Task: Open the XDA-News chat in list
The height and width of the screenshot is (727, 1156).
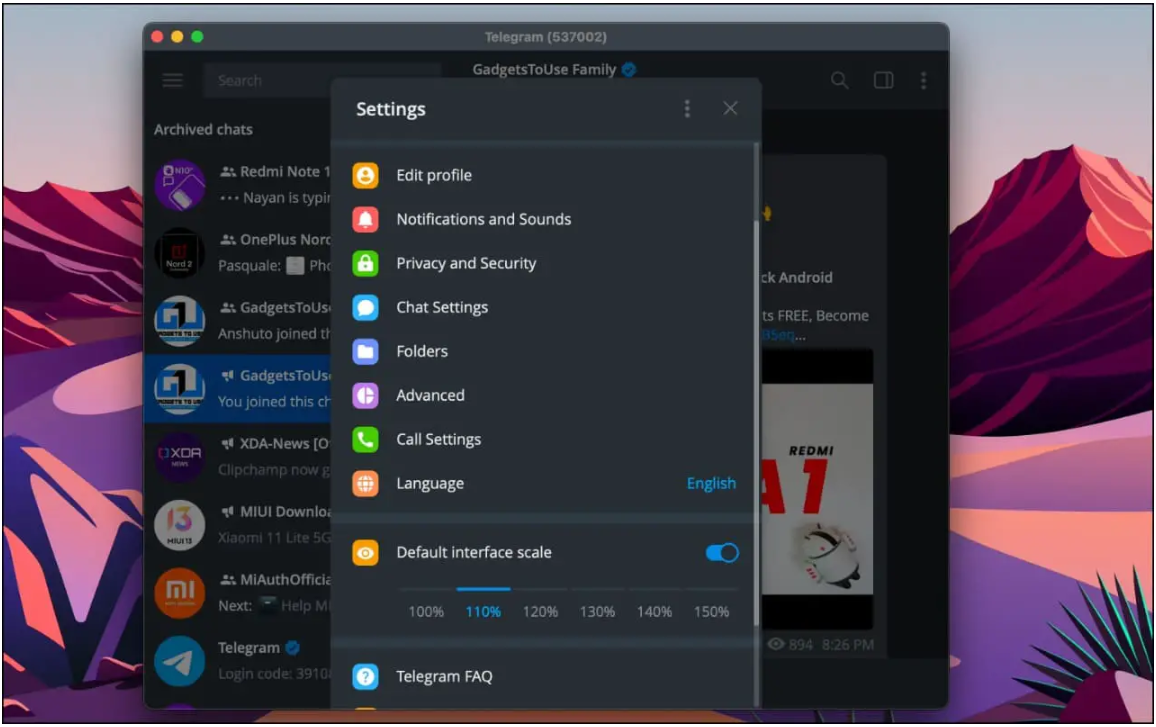Action: click(240, 457)
